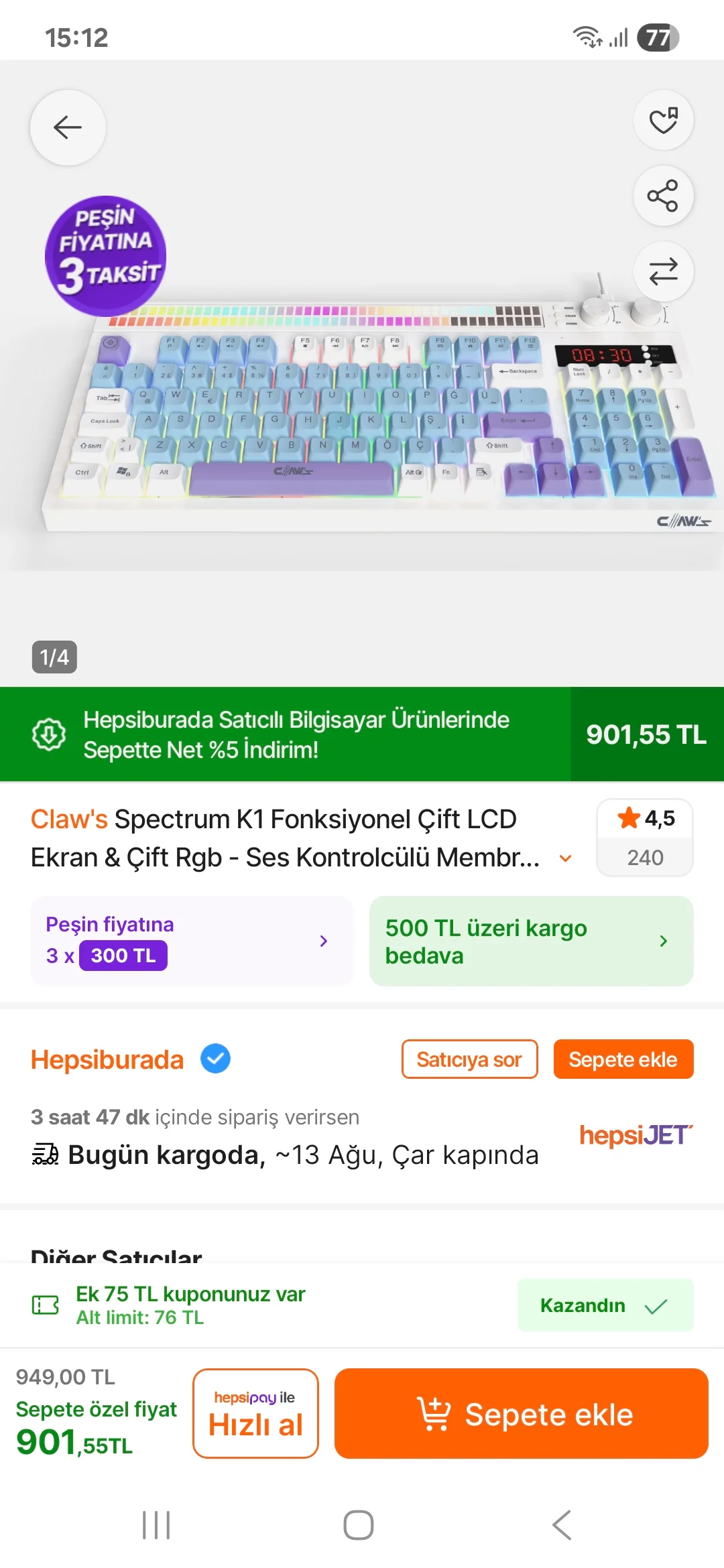This screenshot has width=724, height=1568.
Task: Tap the discount badge icon in green banner
Action: point(49,734)
